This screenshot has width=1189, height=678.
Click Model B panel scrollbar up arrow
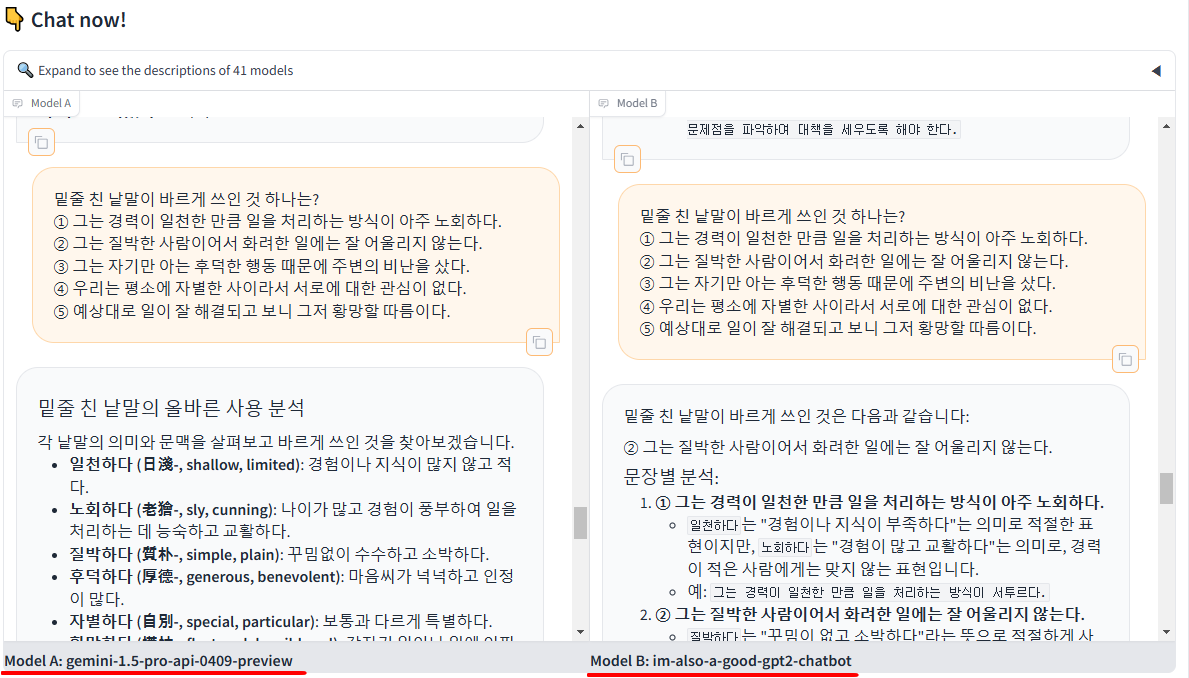point(1166,127)
